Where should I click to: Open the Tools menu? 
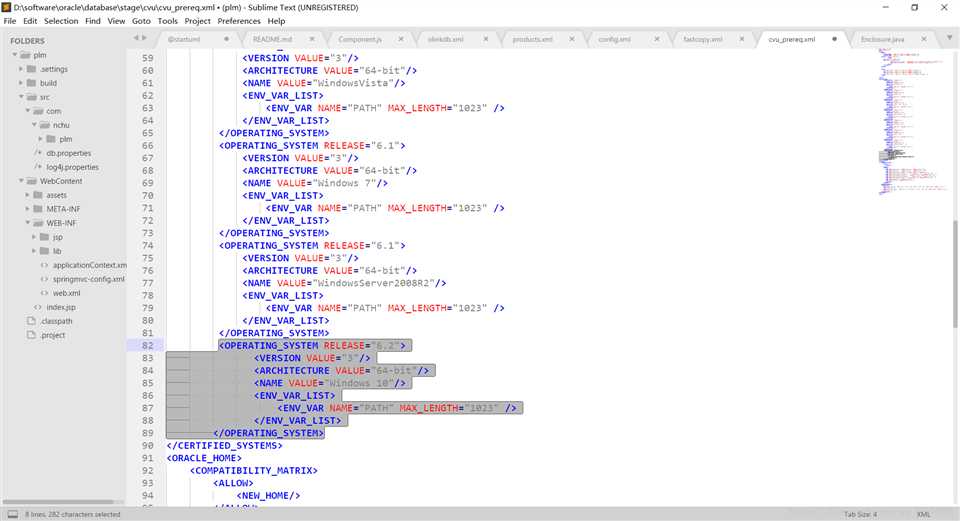(168, 21)
